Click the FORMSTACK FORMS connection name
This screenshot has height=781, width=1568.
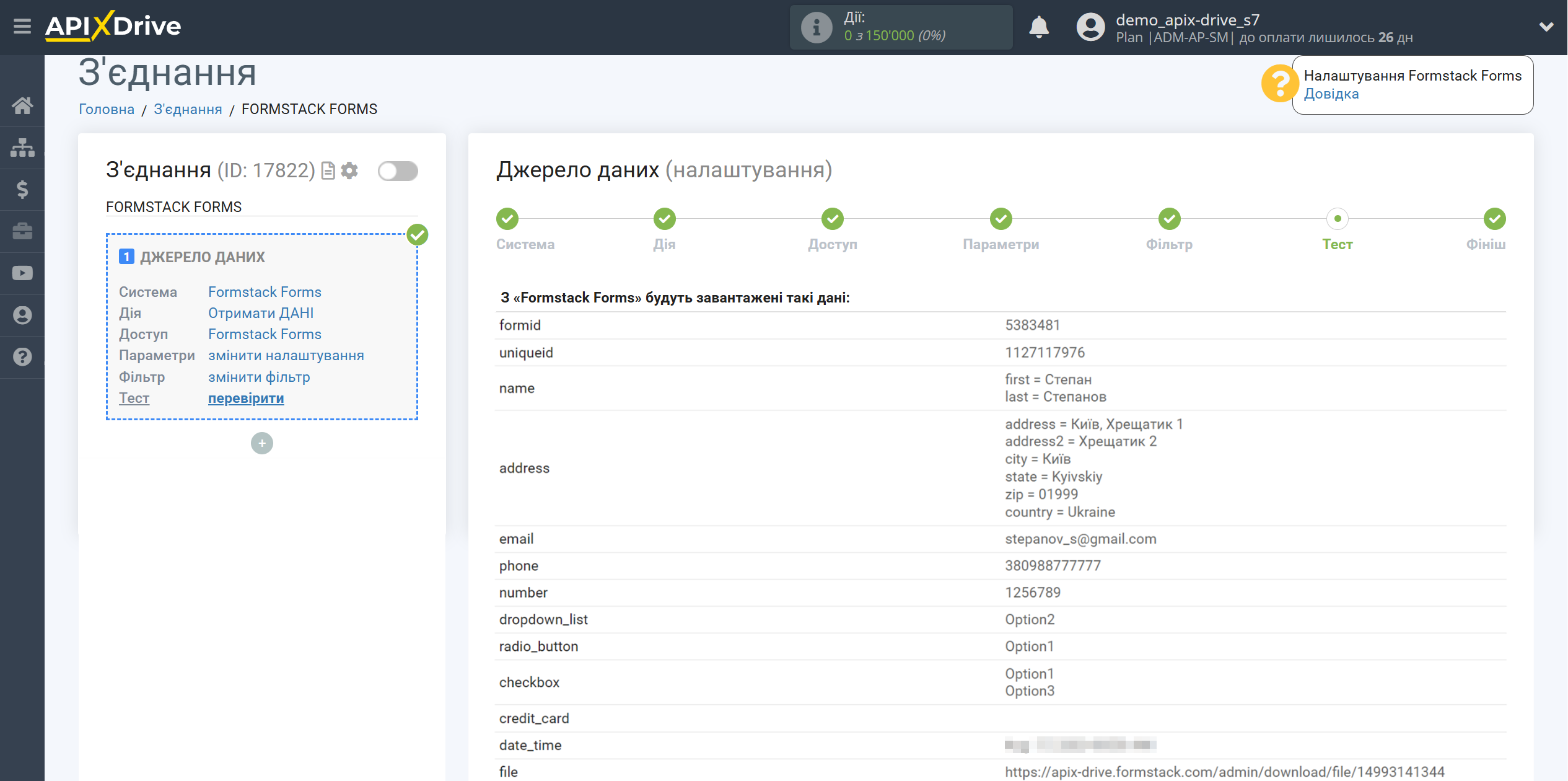click(x=174, y=207)
